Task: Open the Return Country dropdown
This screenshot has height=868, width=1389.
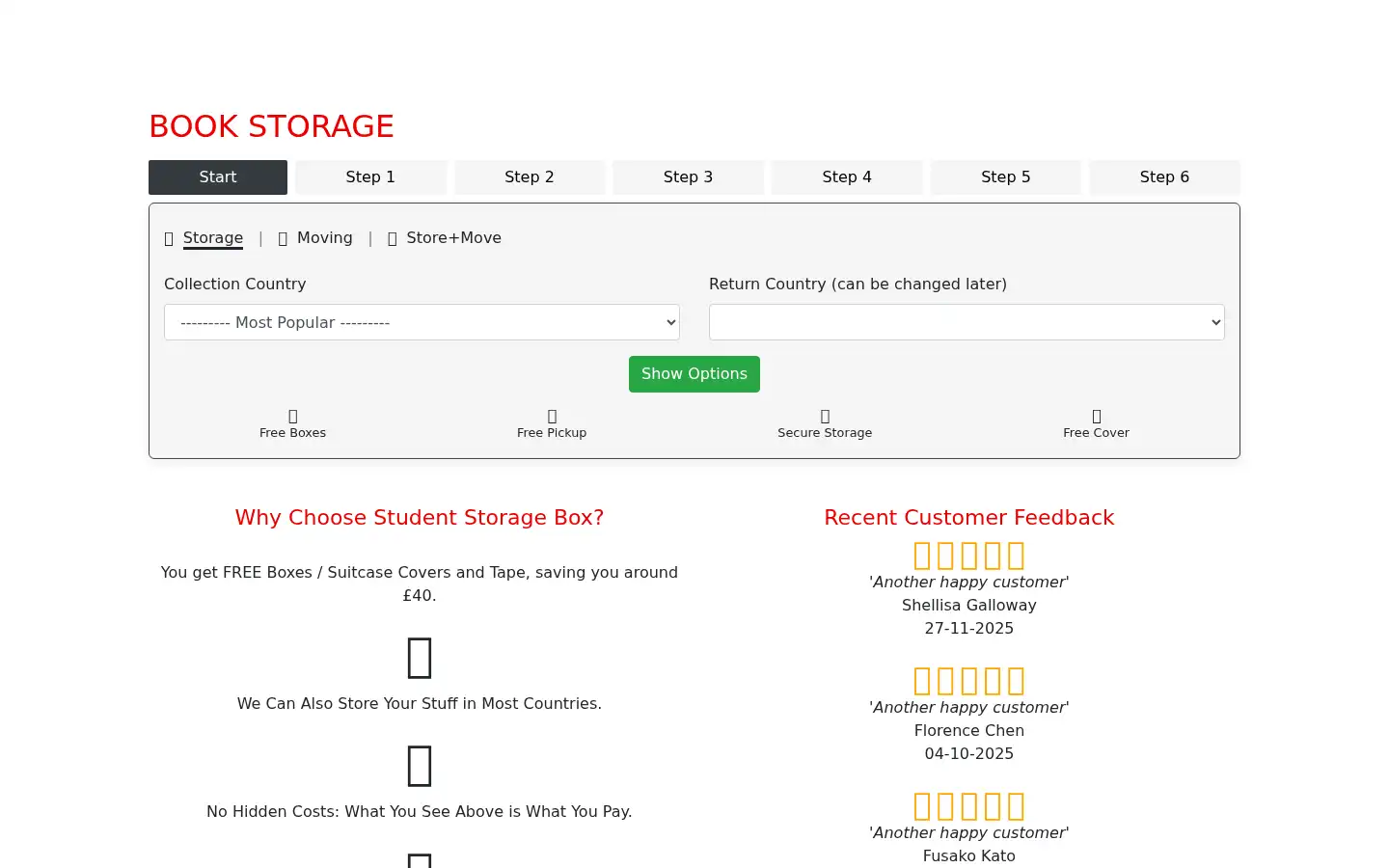Action: (x=967, y=322)
